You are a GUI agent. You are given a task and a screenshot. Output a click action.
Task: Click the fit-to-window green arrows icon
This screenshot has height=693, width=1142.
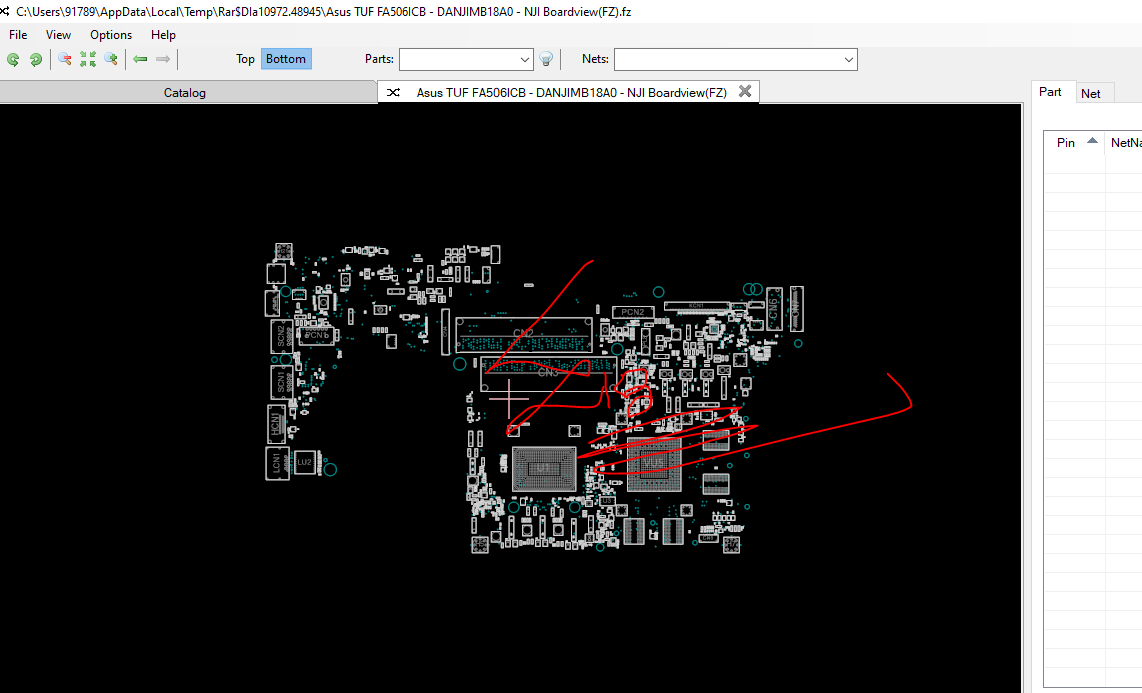(x=88, y=60)
